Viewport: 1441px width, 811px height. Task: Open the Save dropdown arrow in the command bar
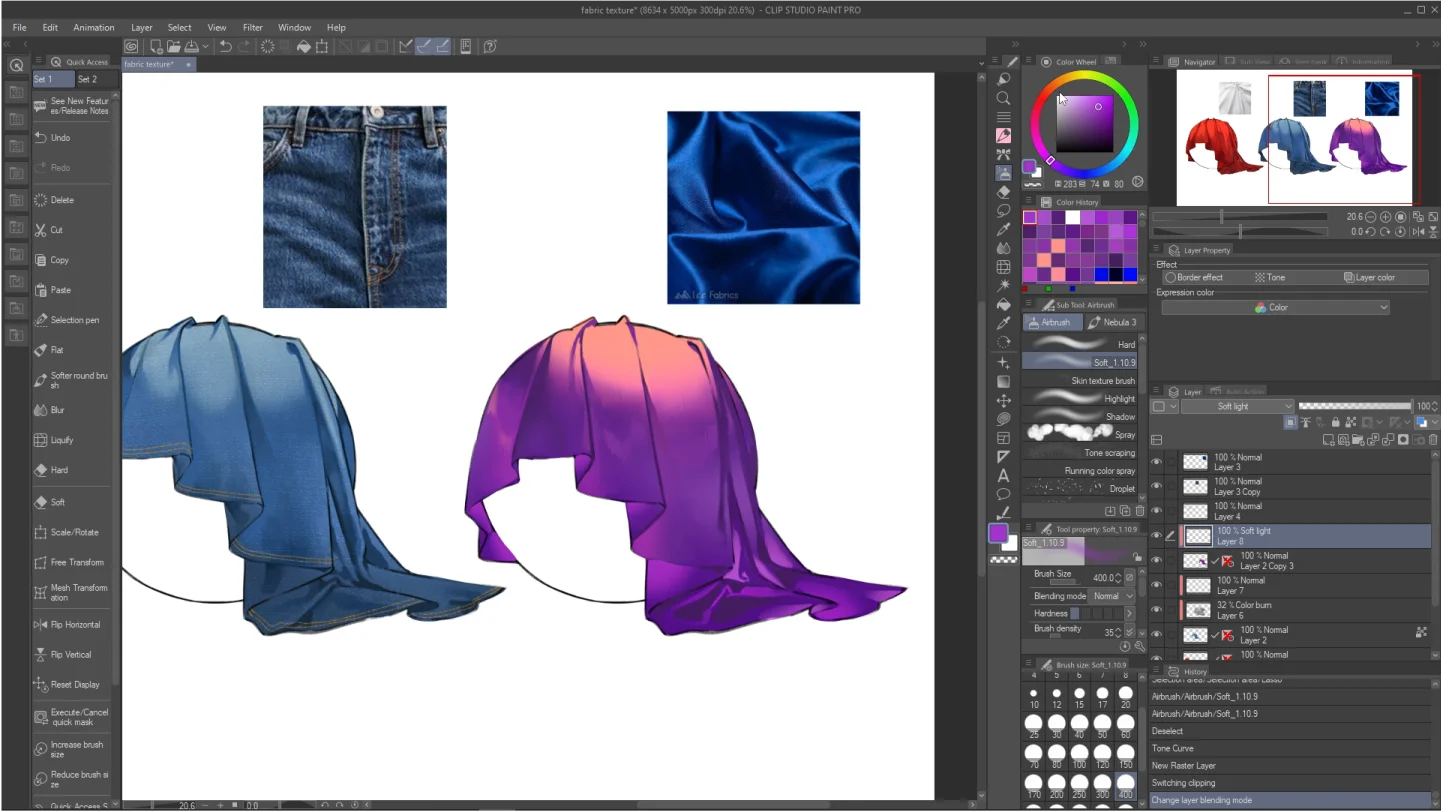[205, 46]
